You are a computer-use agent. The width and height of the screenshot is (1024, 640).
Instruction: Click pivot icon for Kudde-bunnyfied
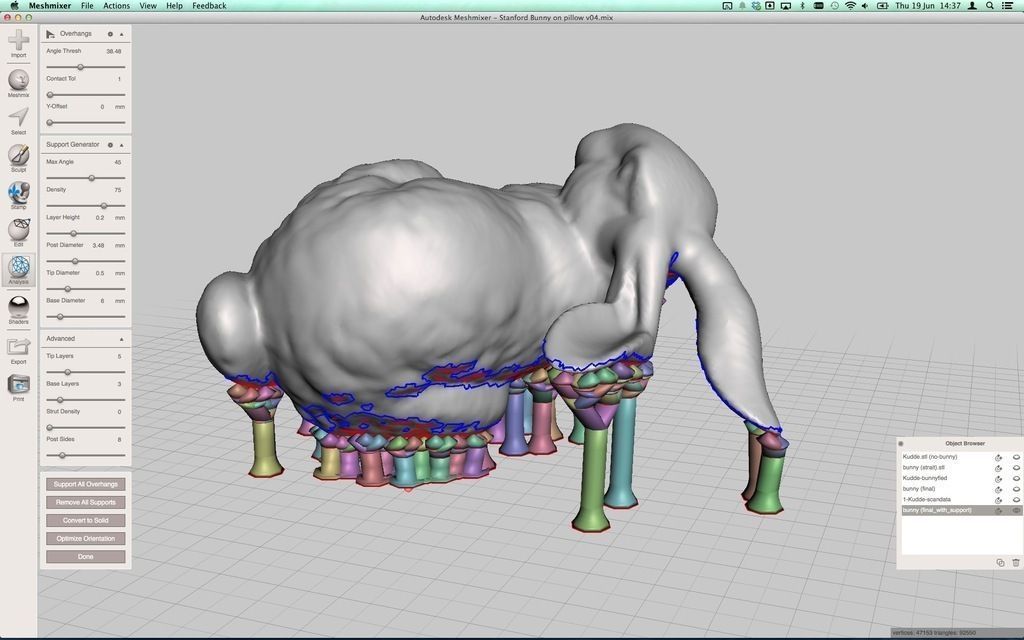tap(999, 478)
